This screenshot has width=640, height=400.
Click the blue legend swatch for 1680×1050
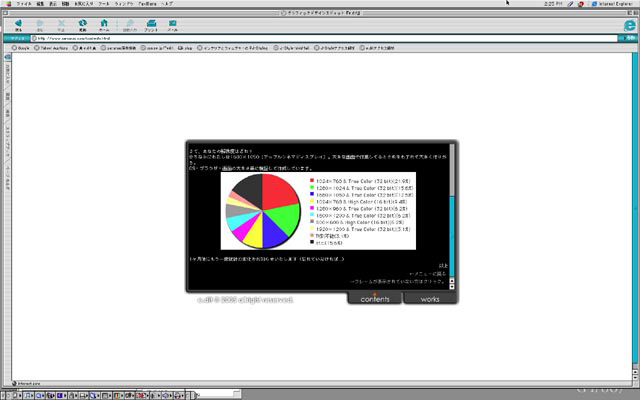(312, 194)
